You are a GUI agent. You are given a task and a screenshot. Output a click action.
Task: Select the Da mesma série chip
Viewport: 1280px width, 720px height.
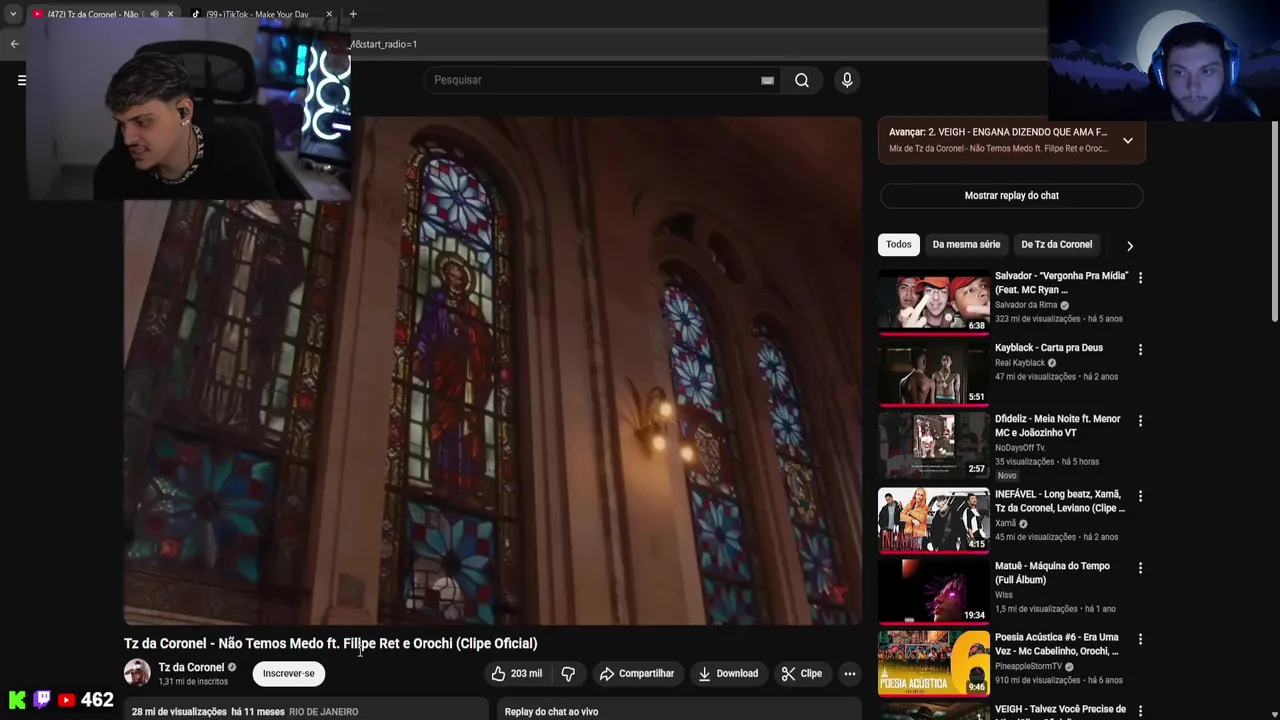pyautogui.click(x=966, y=244)
